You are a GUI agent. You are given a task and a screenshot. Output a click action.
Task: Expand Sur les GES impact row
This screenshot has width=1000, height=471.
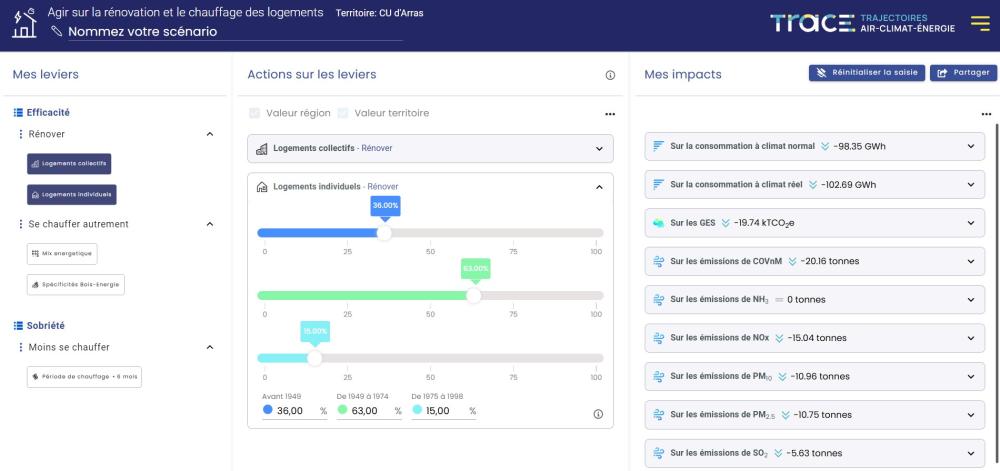(x=970, y=222)
